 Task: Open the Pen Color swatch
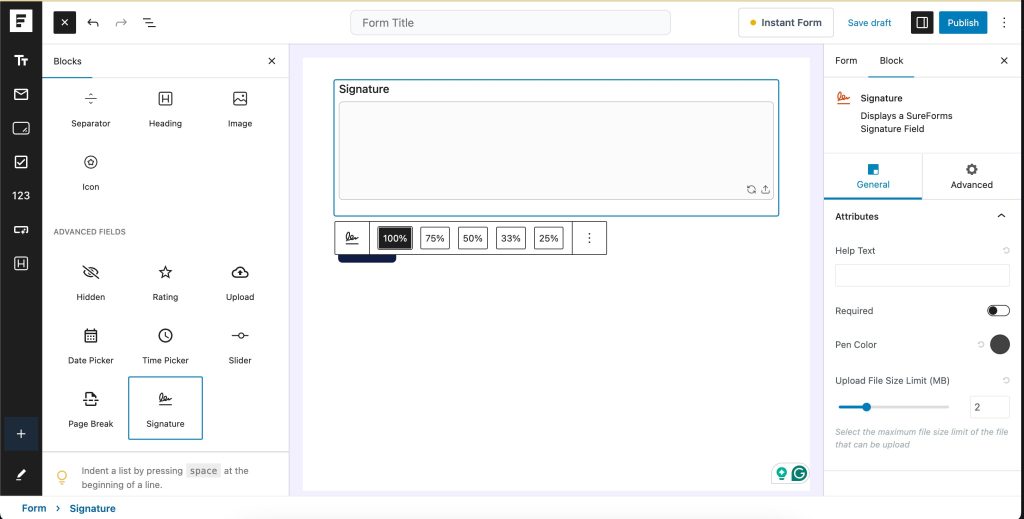click(999, 345)
